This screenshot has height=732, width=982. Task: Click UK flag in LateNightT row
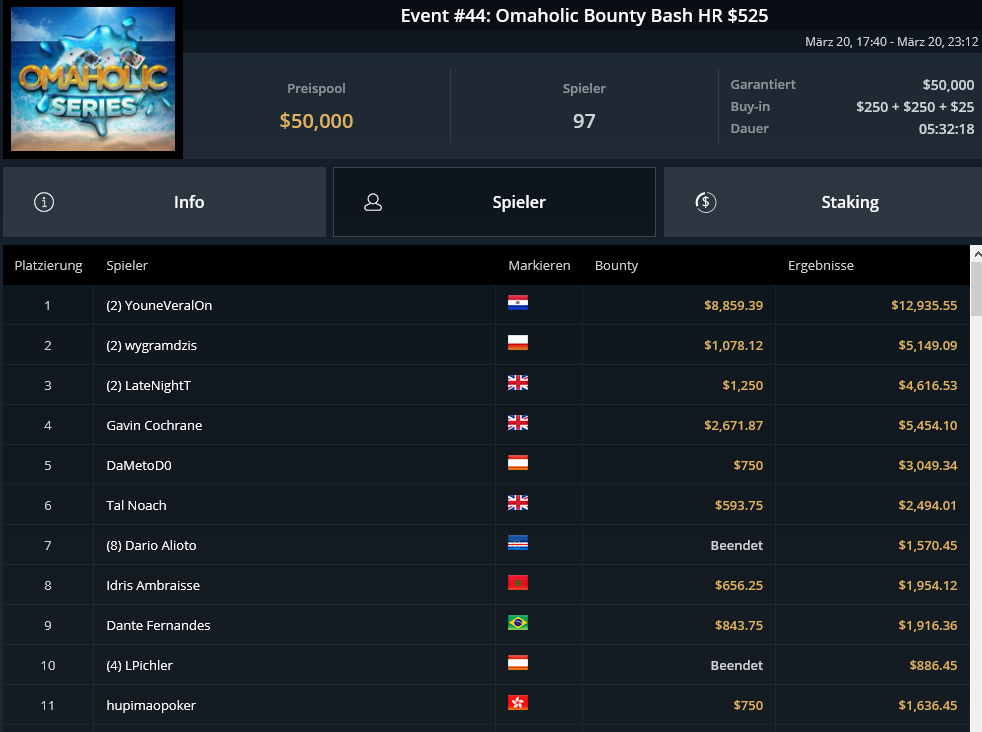(x=518, y=383)
